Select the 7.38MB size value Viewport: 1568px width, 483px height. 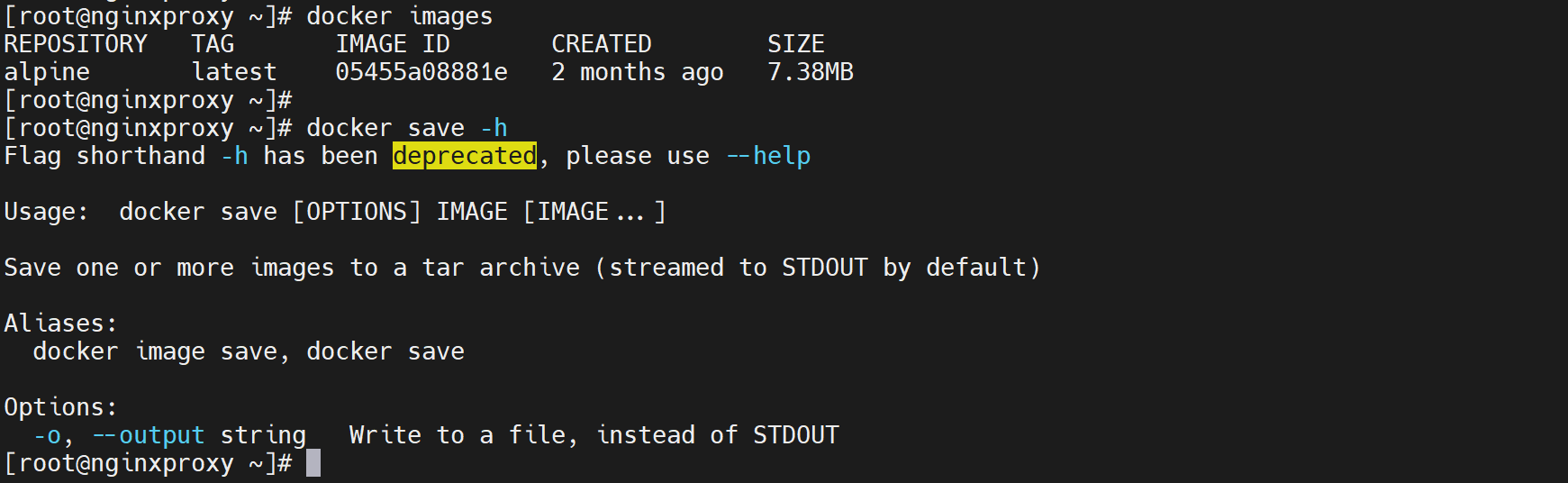point(811,72)
